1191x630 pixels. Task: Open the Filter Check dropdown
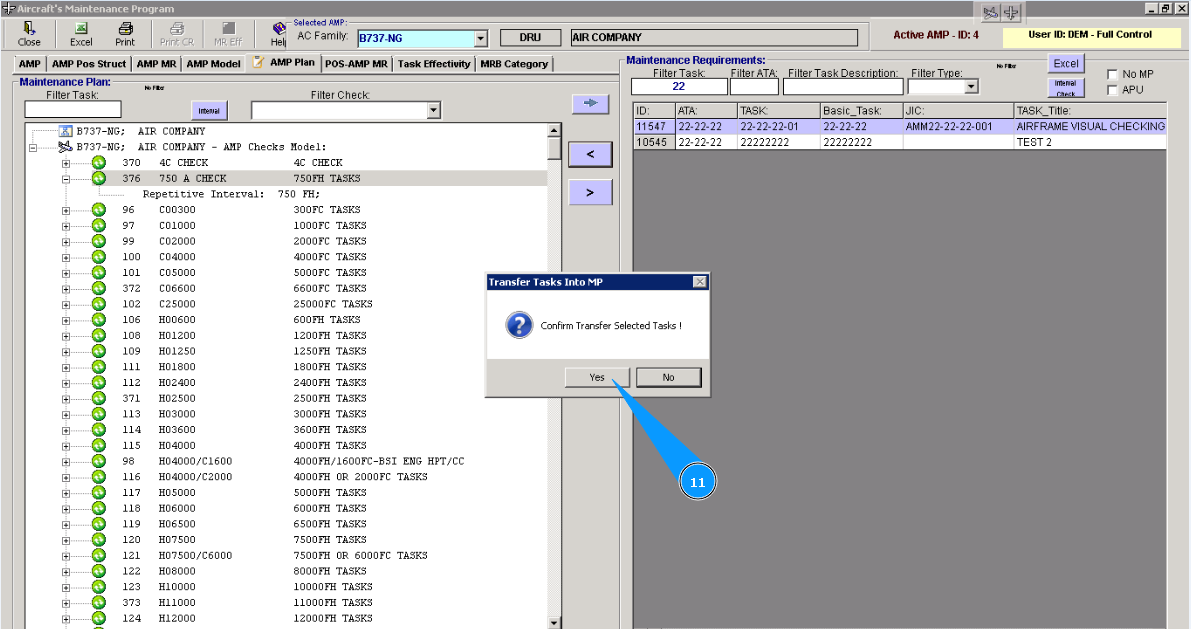pos(433,110)
